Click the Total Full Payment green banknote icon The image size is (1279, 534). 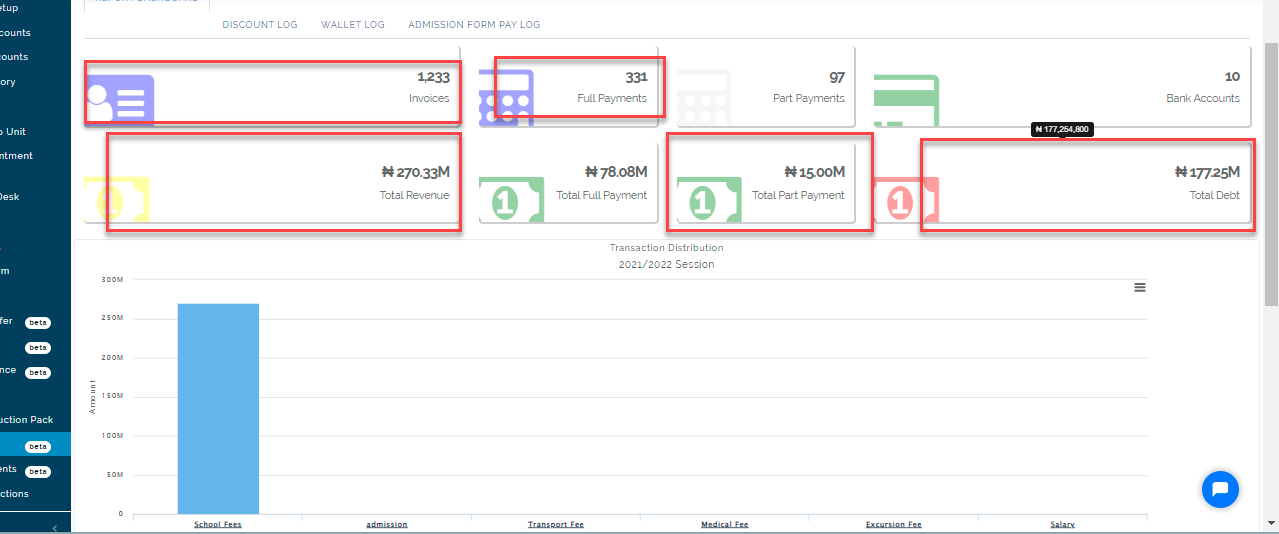coord(511,200)
